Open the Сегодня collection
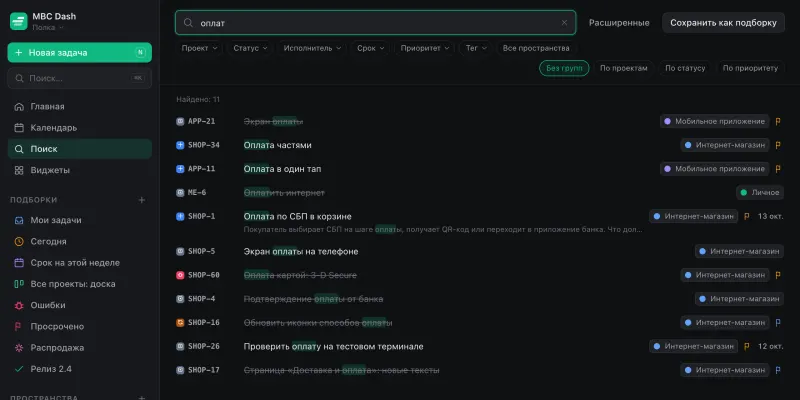800x400 pixels. (80, 241)
